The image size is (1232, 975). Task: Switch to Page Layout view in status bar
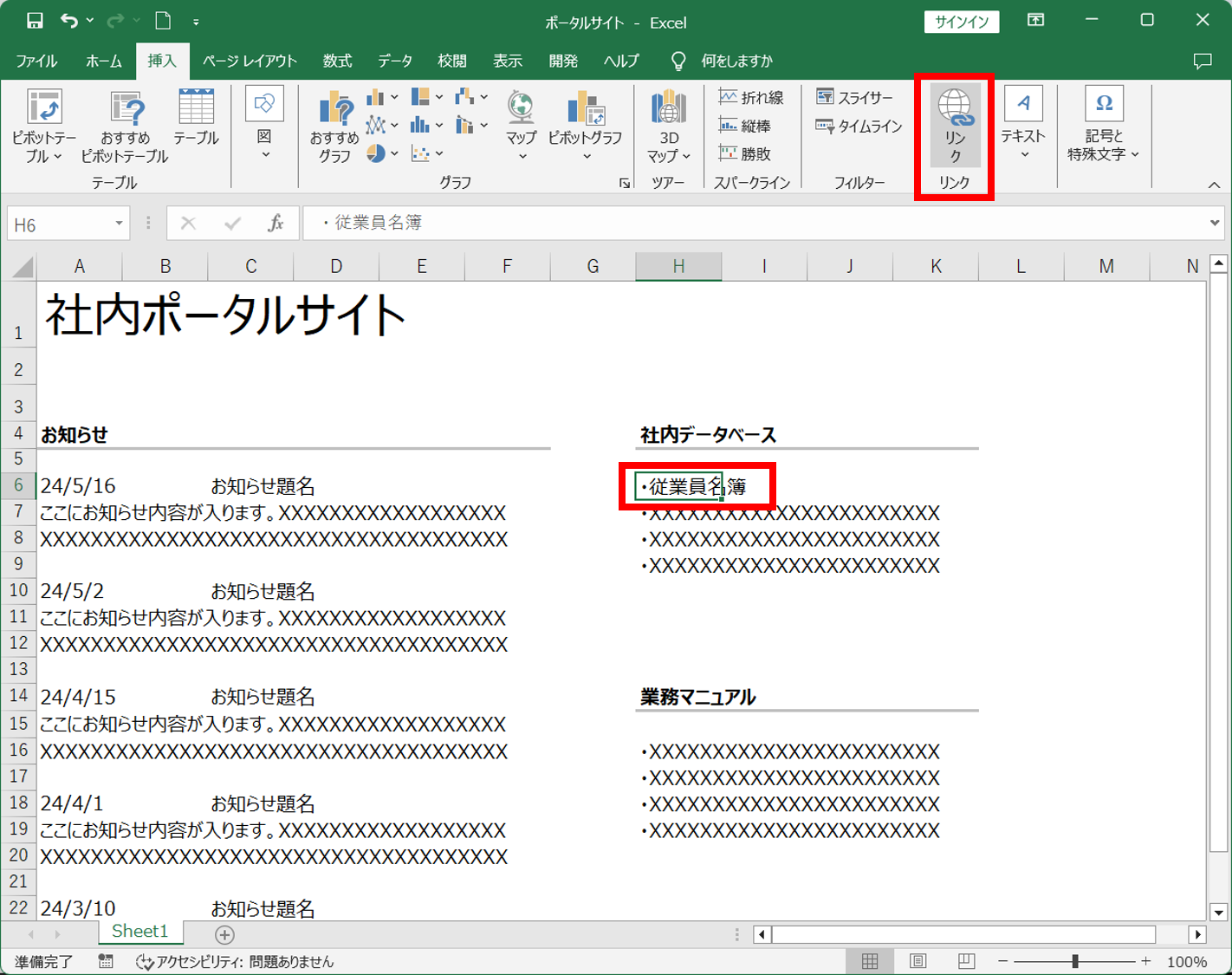point(918,961)
